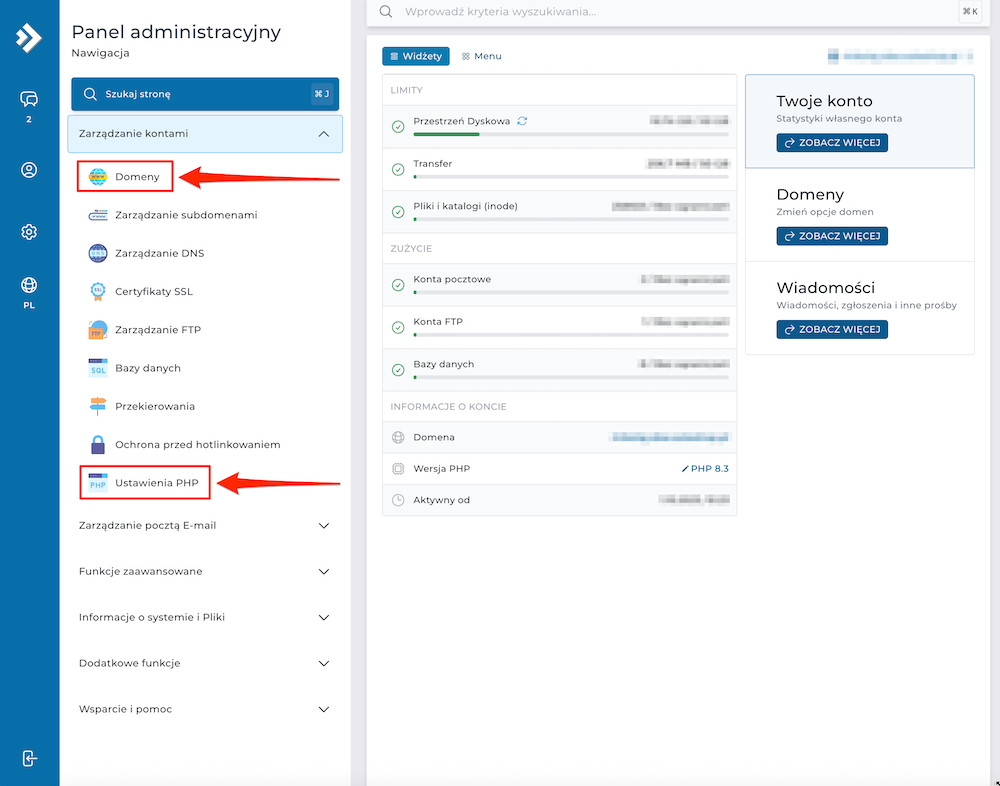1000x786 pixels.
Task: Expand Informacje o systemie i Pliki section
Action: point(205,618)
